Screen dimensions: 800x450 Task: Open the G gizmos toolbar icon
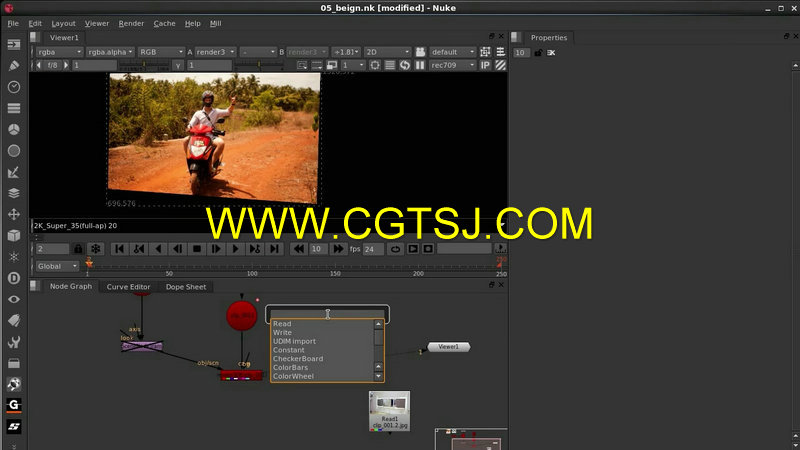click(14, 405)
